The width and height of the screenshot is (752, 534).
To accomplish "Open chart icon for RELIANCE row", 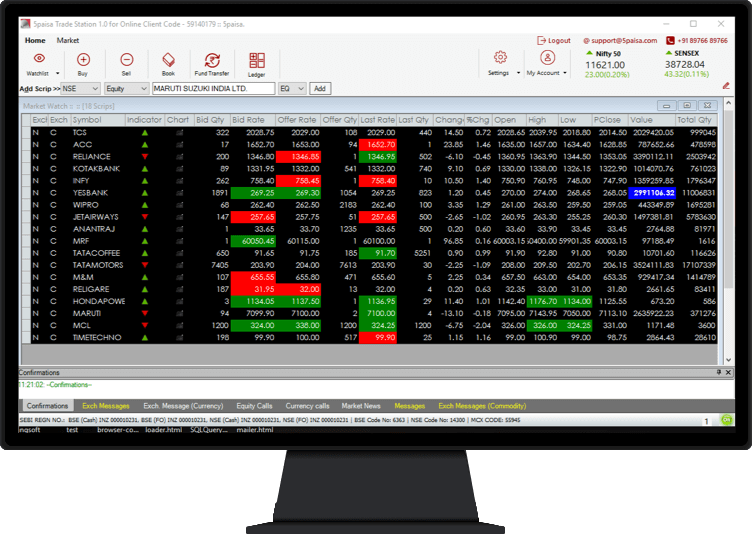I will coord(179,157).
